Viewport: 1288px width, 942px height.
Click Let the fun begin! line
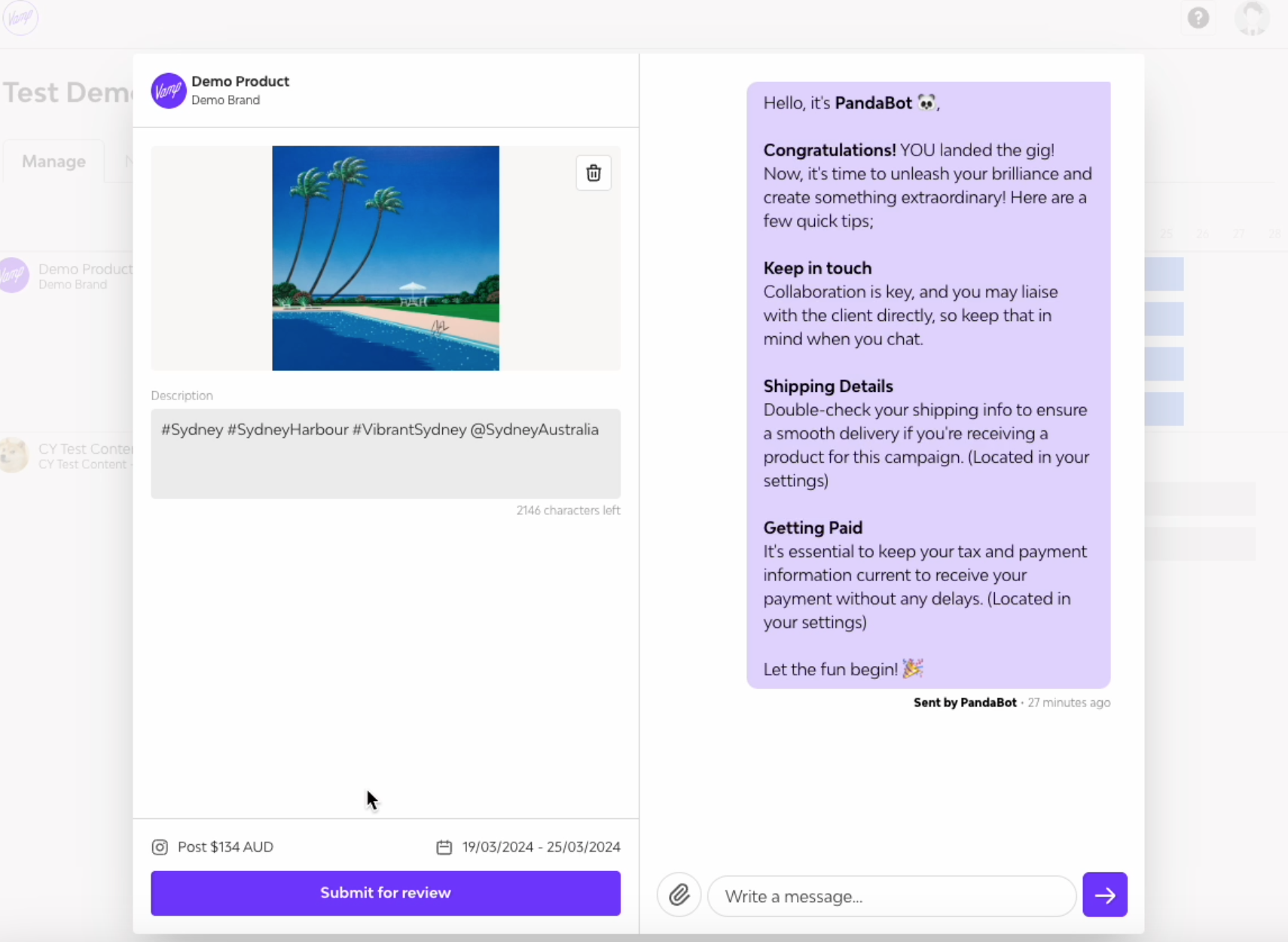pos(843,669)
